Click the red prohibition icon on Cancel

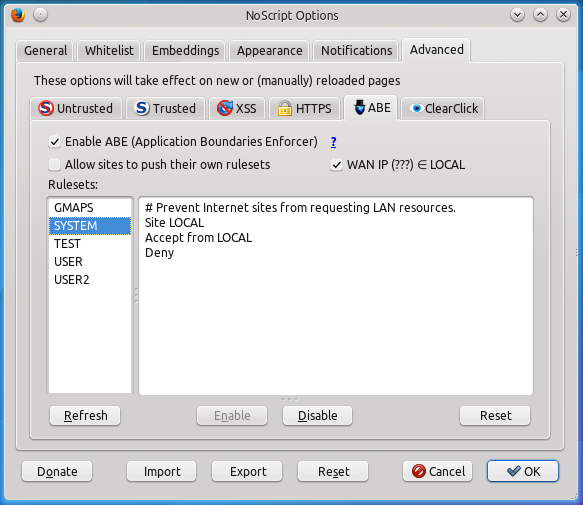tap(419, 471)
